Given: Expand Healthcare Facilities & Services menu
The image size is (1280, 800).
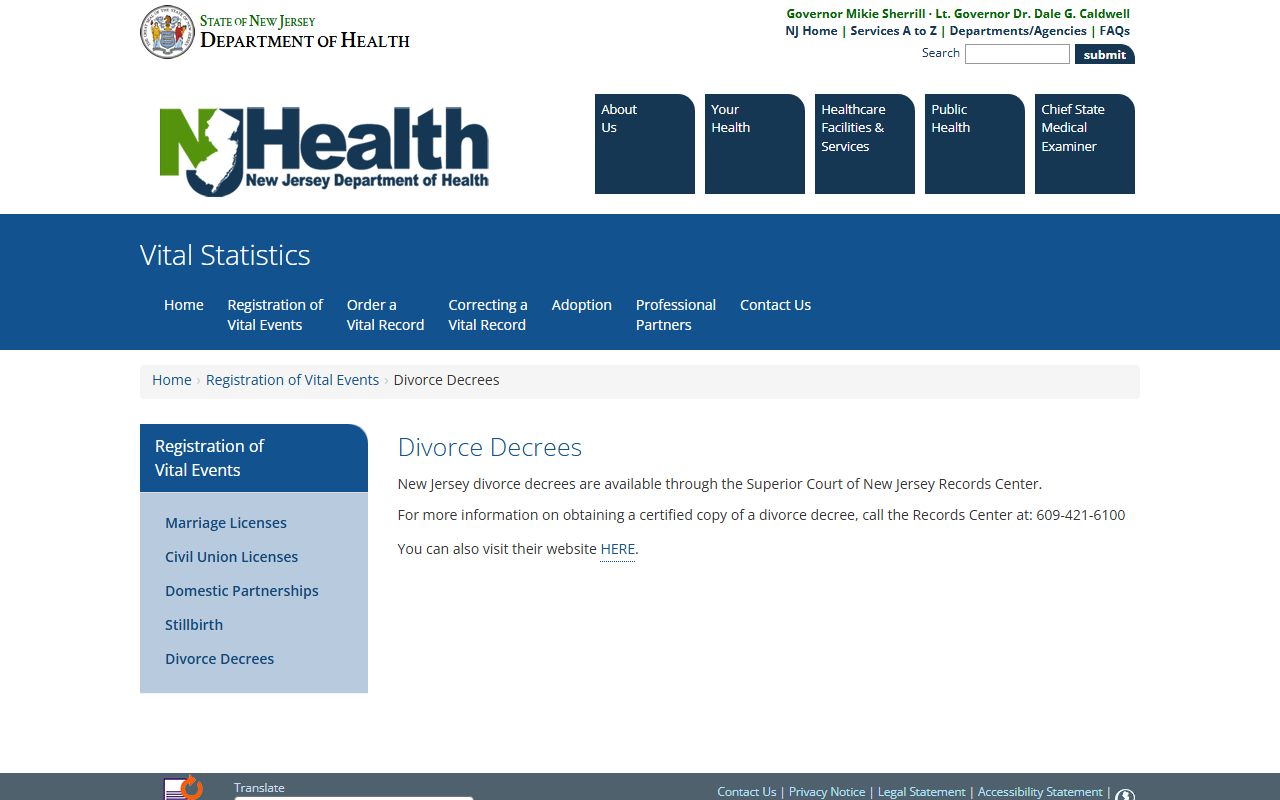Looking at the screenshot, I should click(x=864, y=143).
